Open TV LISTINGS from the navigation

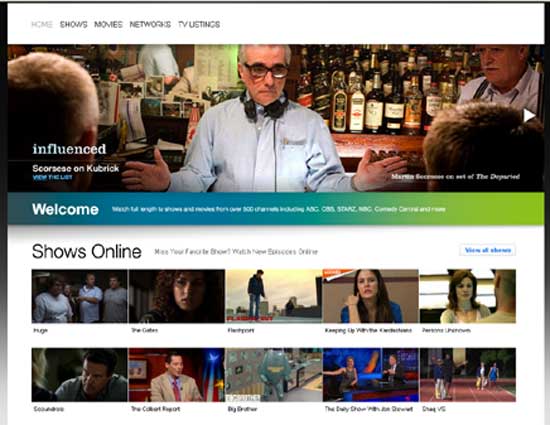(199, 25)
